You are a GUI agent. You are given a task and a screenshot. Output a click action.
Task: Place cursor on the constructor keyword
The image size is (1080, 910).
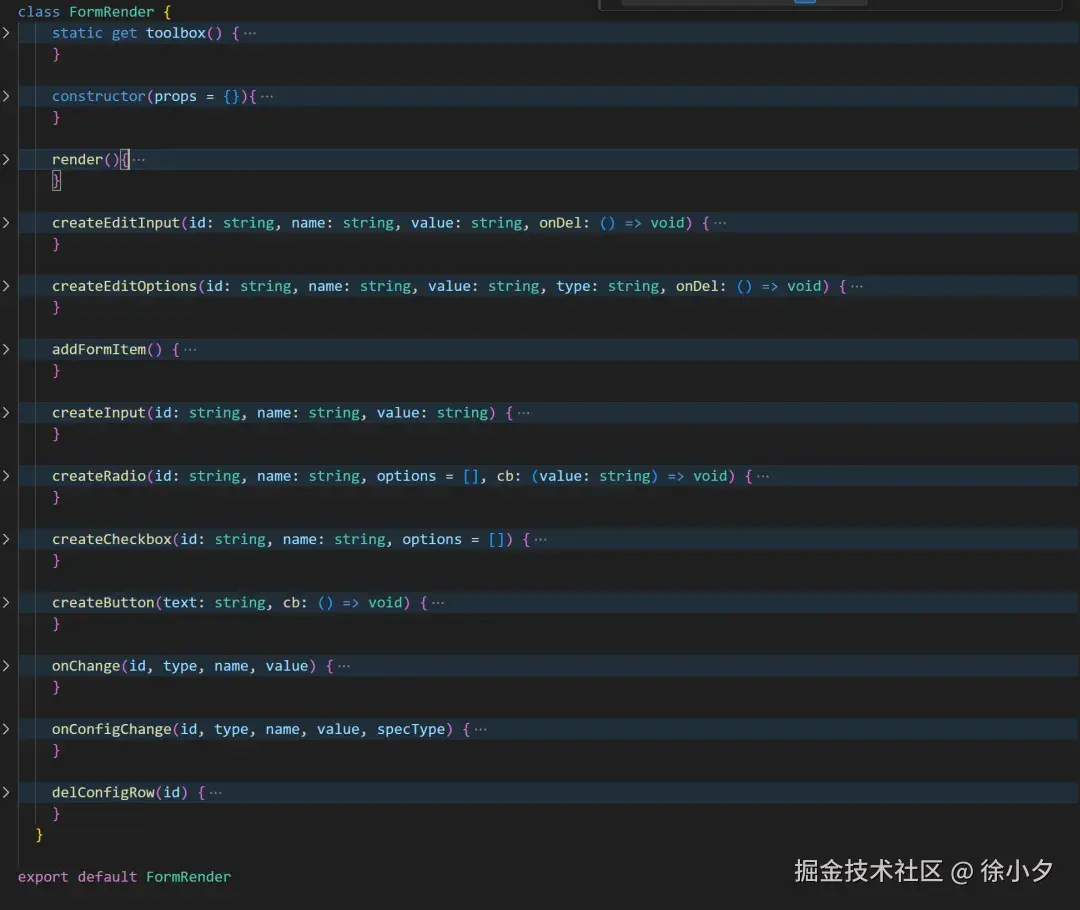[98, 96]
